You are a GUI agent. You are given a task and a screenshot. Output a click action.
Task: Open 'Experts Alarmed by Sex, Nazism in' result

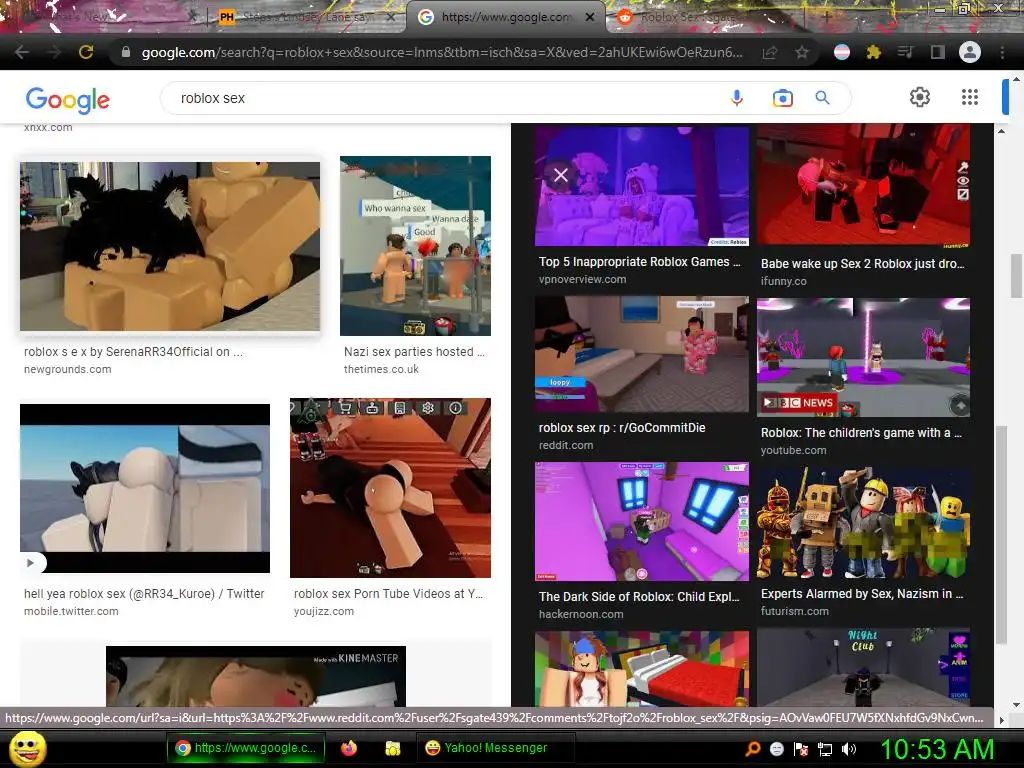(x=861, y=594)
